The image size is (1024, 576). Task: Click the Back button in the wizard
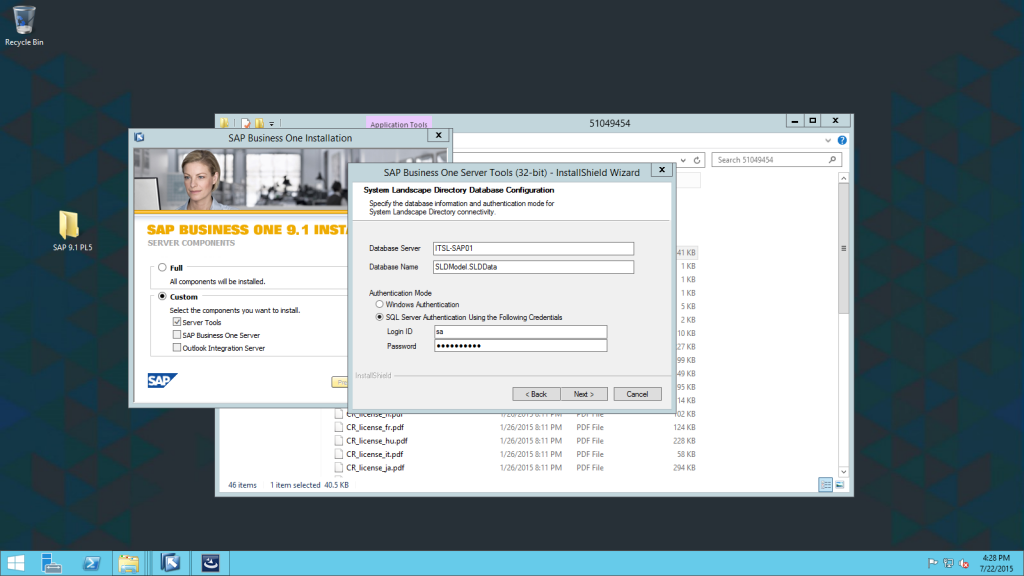tap(536, 394)
